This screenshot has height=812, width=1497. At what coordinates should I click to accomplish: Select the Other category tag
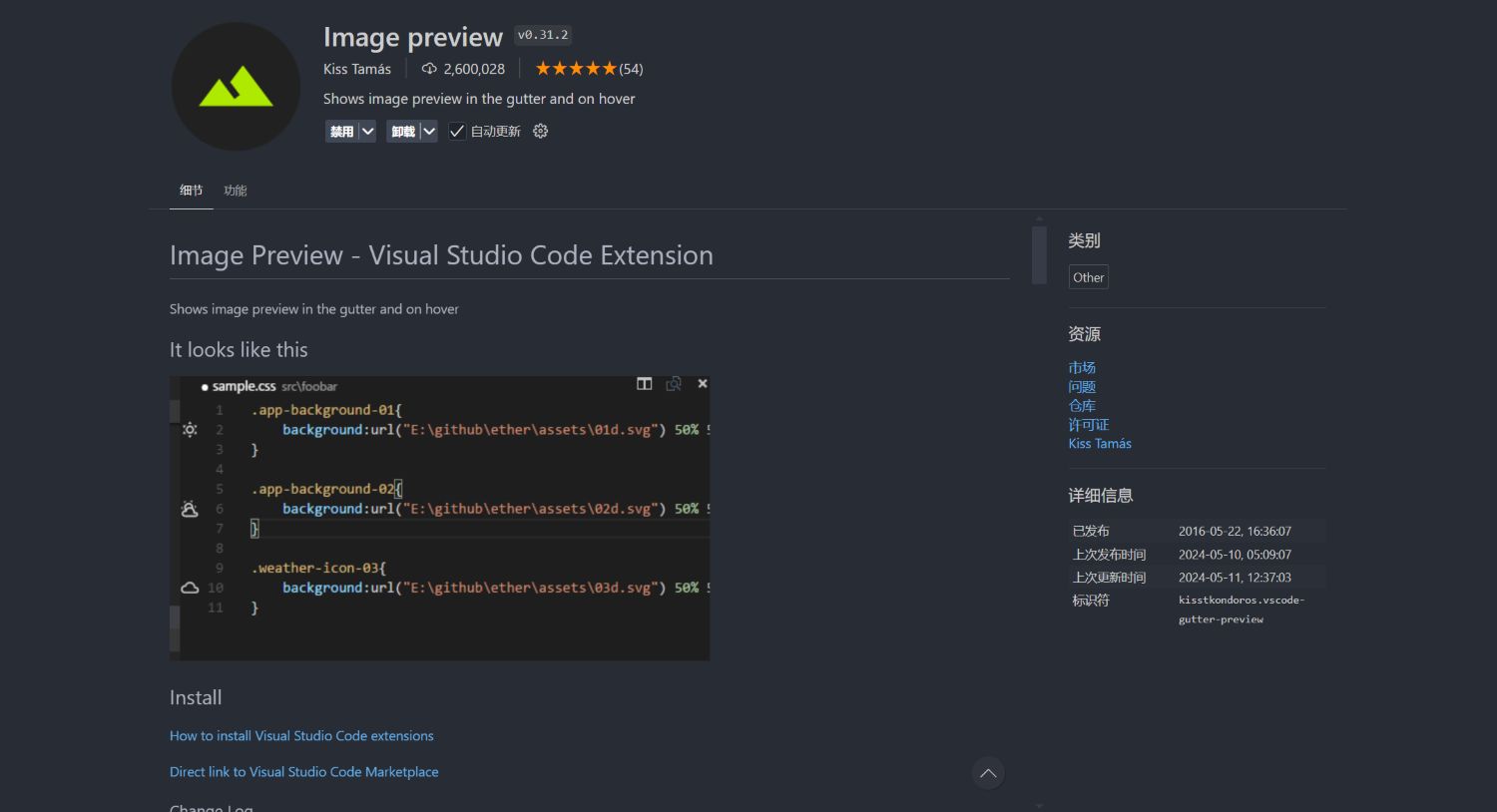[x=1089, y=277]
